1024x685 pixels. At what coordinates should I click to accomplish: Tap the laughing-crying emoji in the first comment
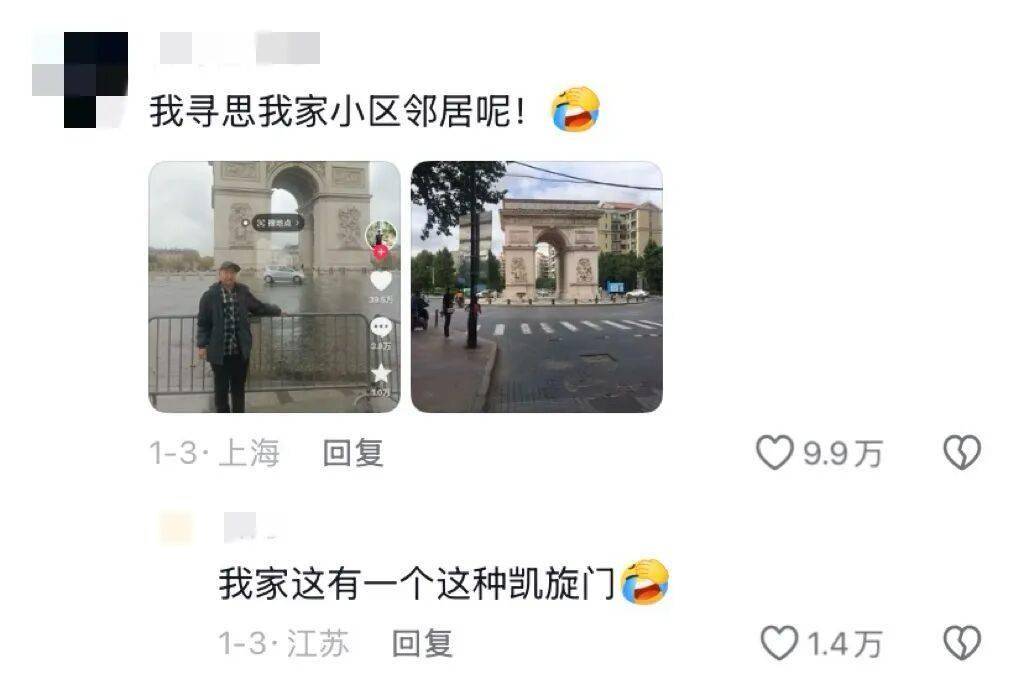(x=575, y=109)
